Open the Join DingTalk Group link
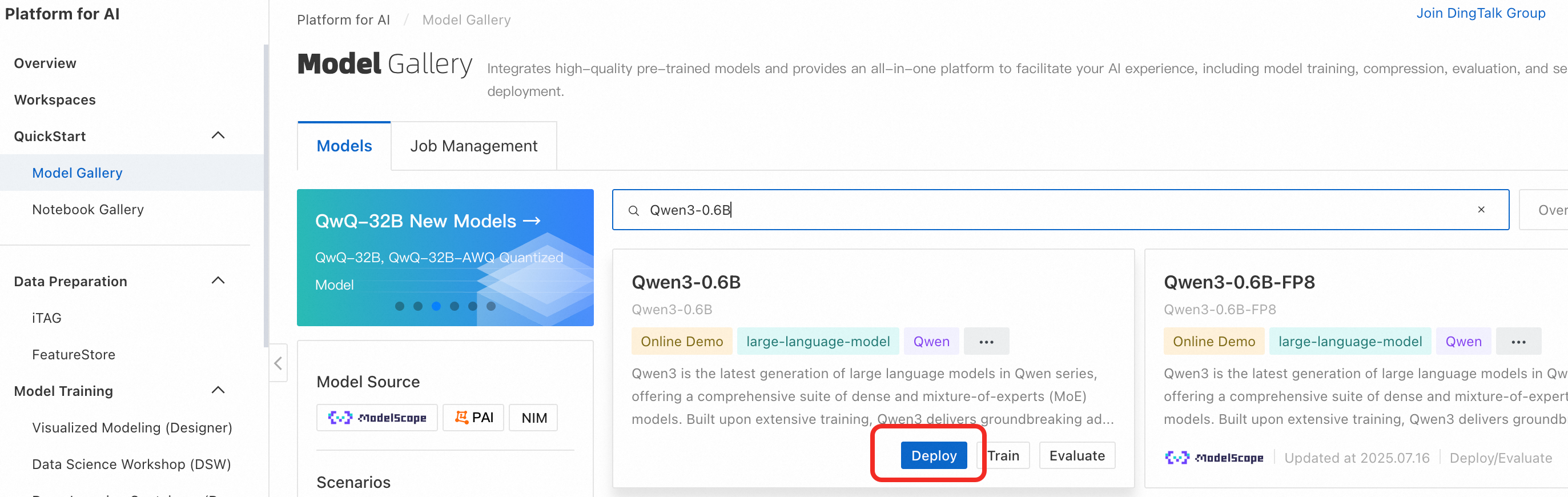The height and width of the screenshot is (497, 1568). coord(1480,13)
